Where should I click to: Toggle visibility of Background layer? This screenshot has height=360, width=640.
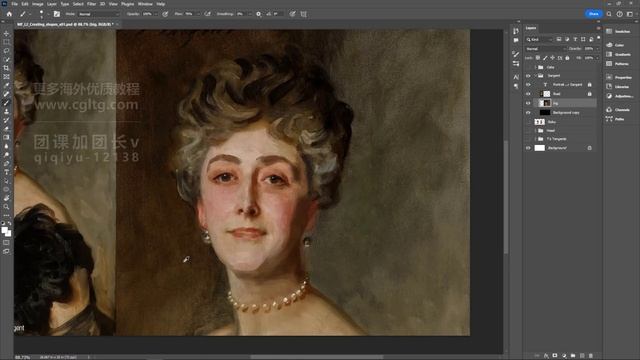[x=528, y=148]
